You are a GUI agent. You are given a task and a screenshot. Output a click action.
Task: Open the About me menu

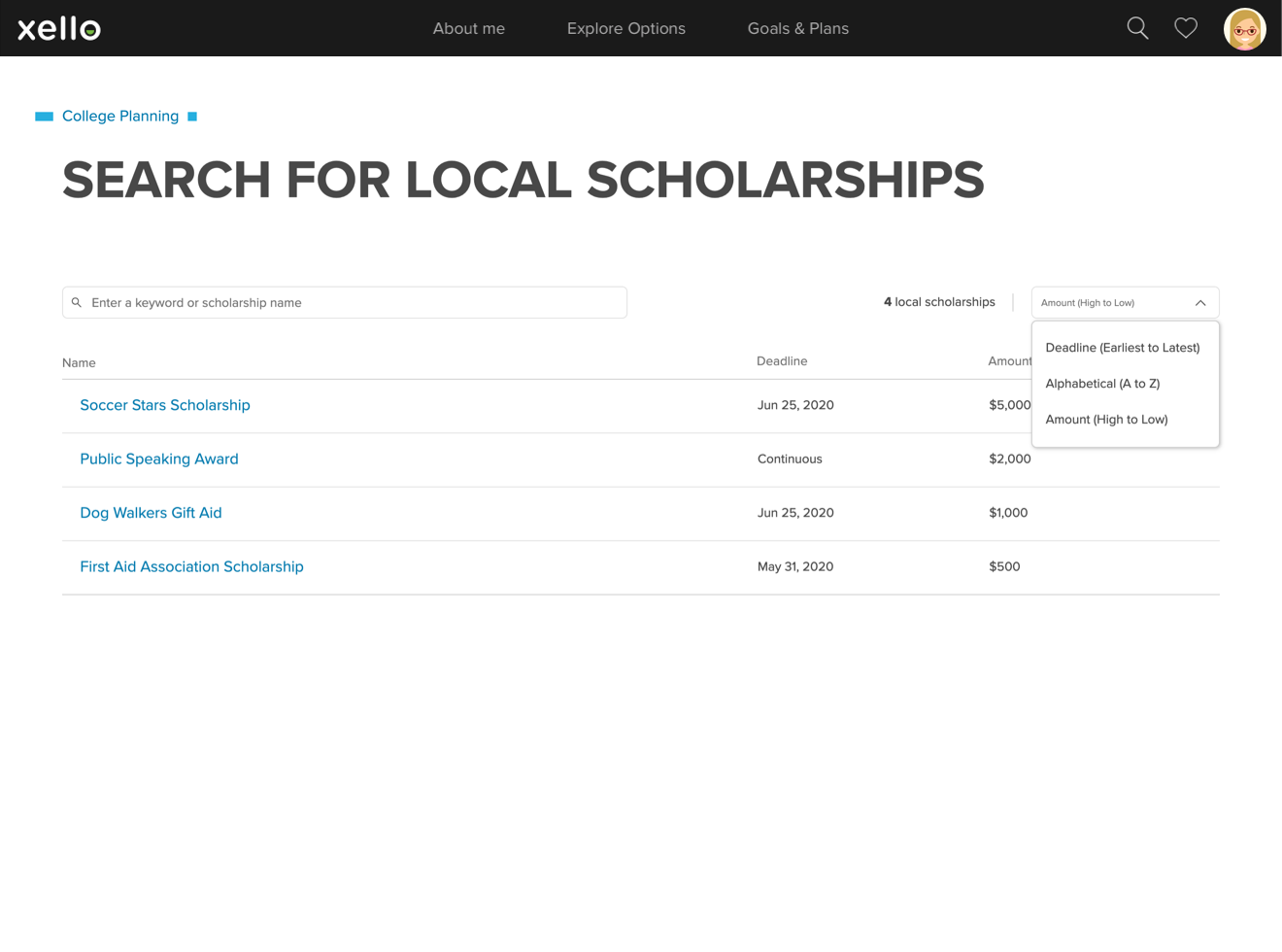coord(469,28)
